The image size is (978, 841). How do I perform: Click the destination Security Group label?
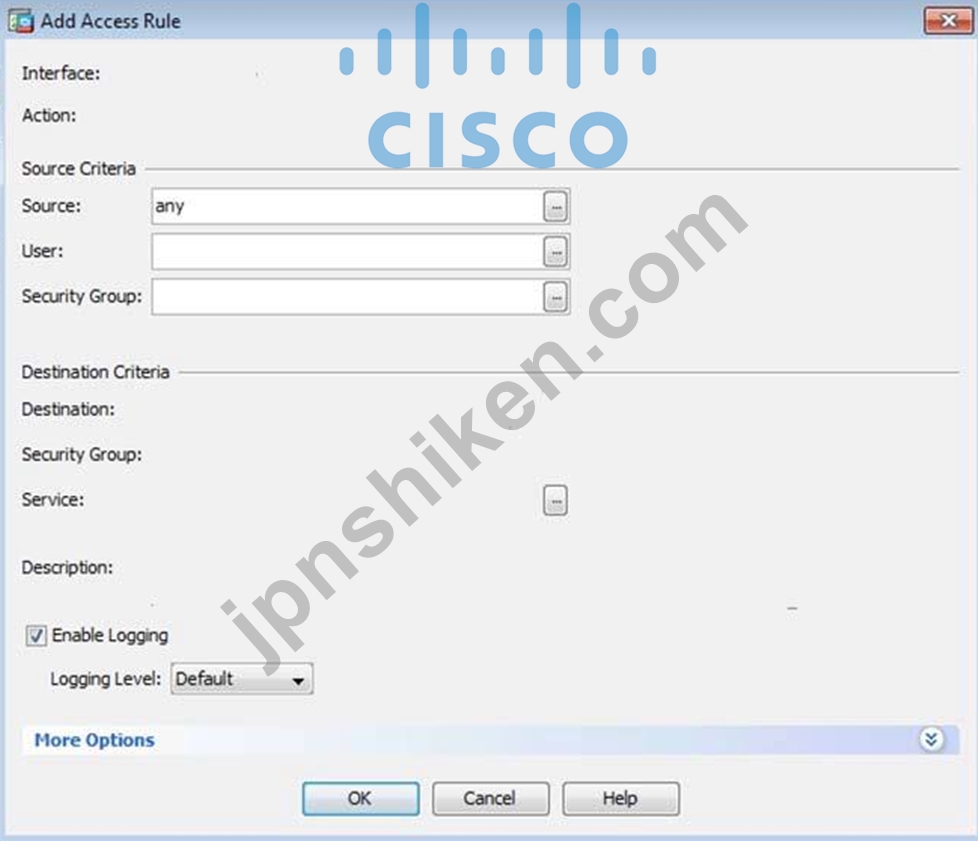tap(82, 454)
